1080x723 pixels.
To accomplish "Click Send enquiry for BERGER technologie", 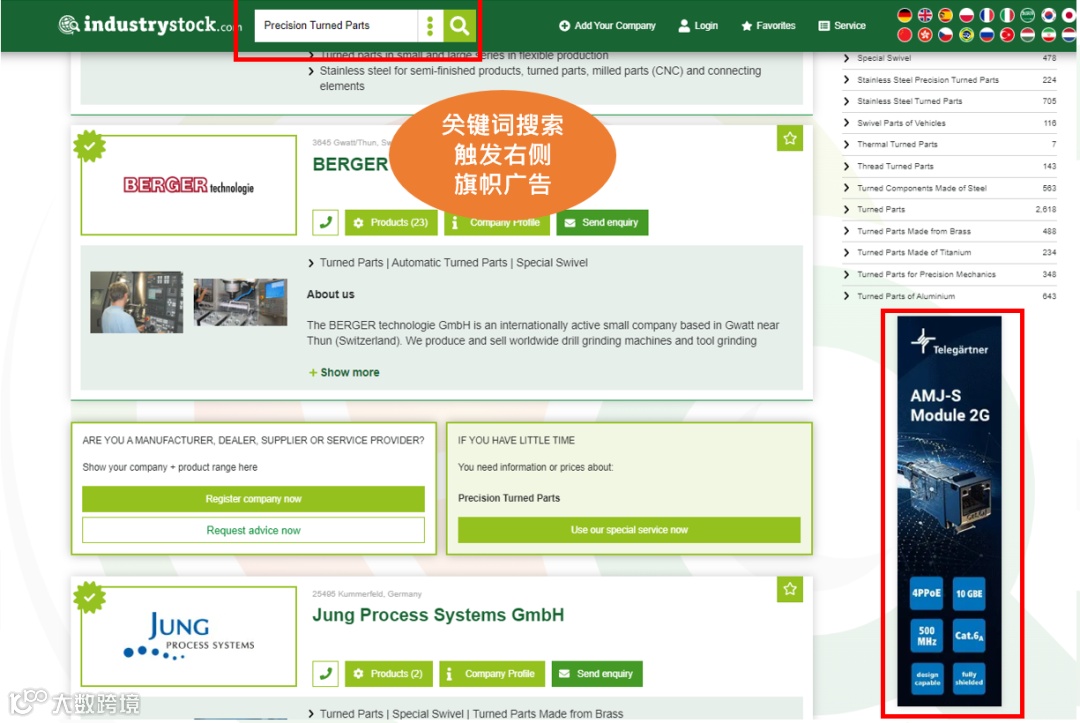I will click(x=602, y=222).
